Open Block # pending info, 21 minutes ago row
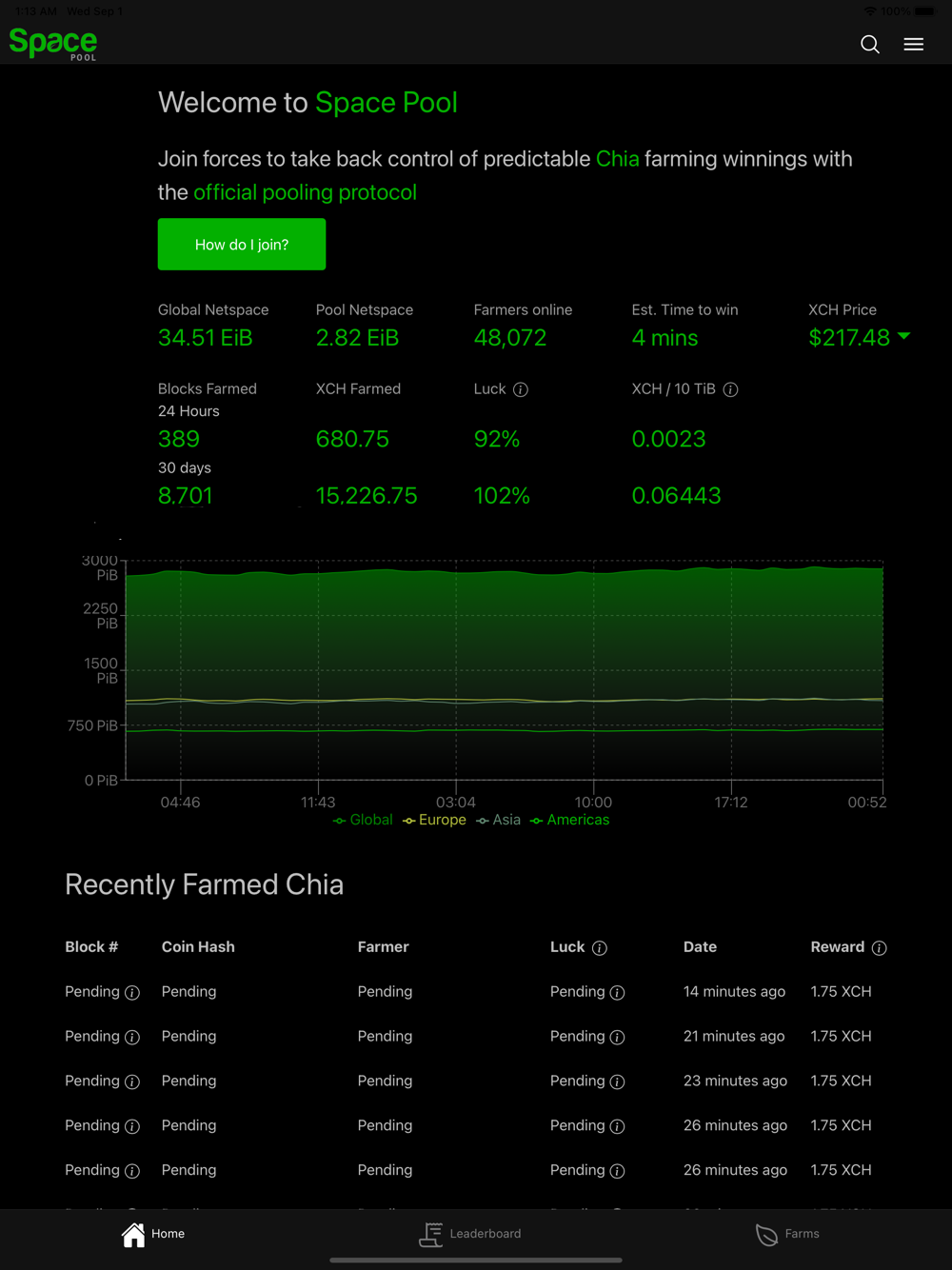 click(132, 1037)
